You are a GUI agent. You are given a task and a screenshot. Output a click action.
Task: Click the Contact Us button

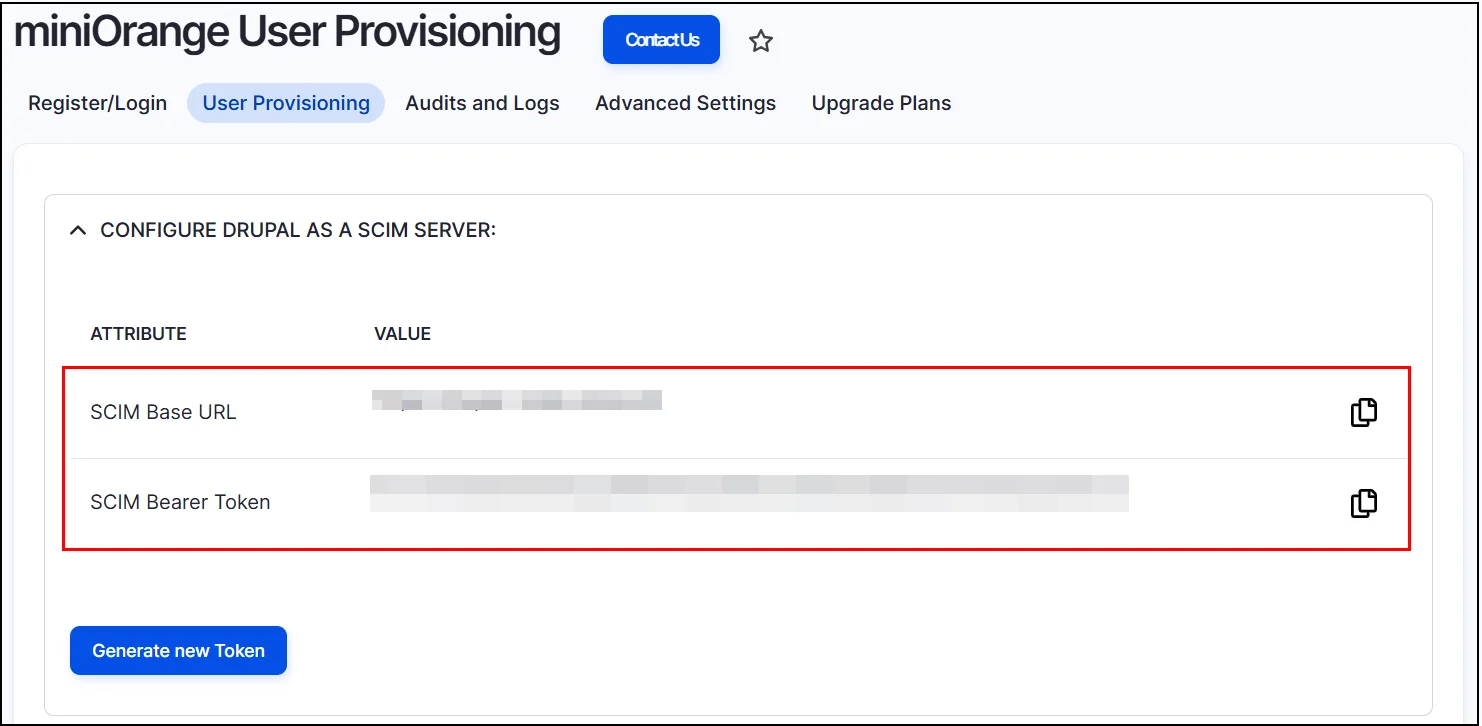click(661, 40)
